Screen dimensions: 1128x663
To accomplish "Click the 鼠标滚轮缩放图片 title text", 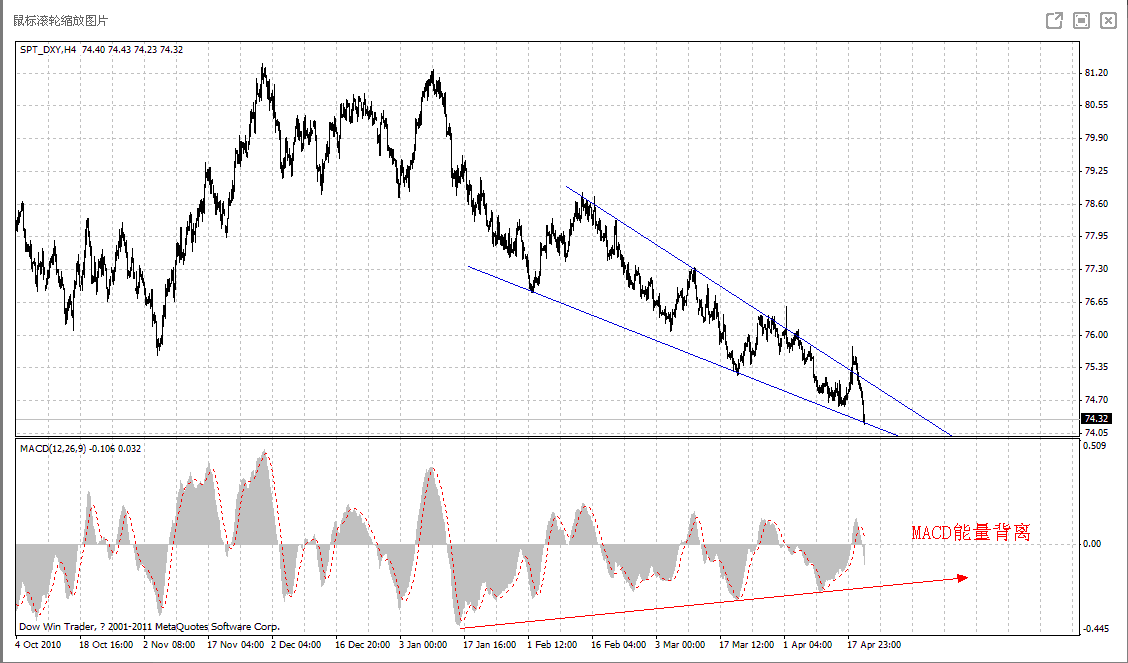I will 60,20.
